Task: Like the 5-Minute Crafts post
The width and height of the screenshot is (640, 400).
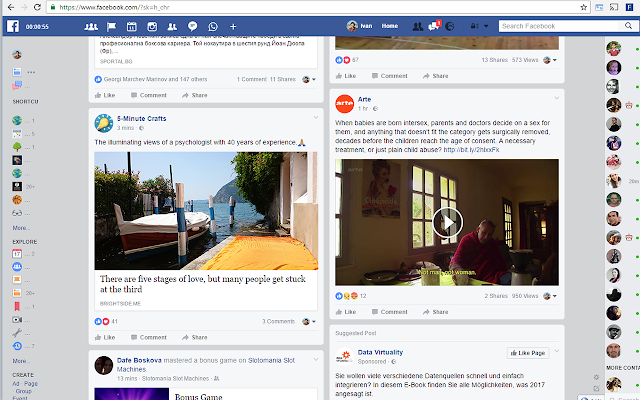Action: pos(105,338)
